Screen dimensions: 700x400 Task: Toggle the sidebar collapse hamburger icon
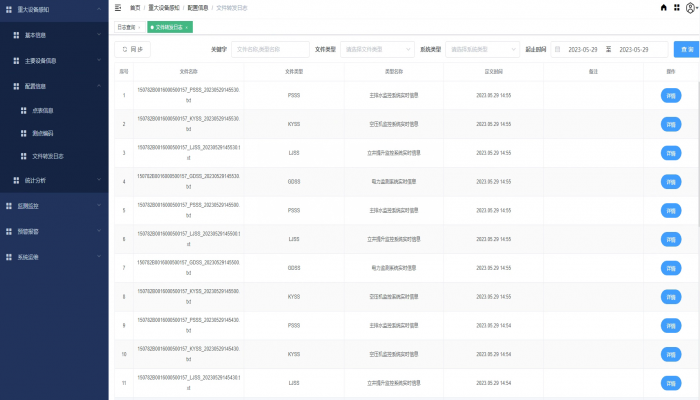coord(118,7)
